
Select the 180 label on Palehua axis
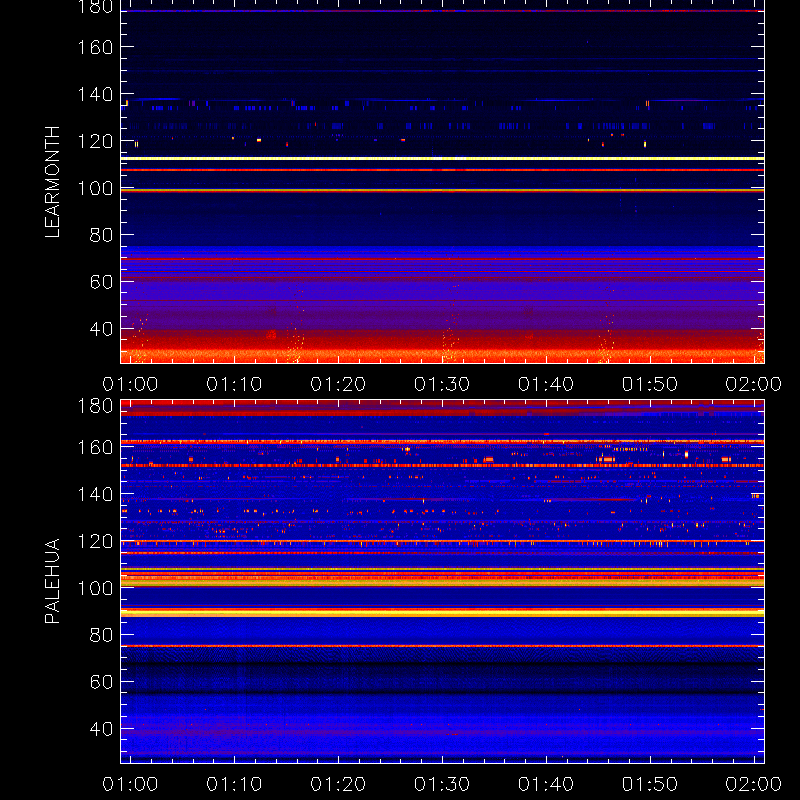95,406
